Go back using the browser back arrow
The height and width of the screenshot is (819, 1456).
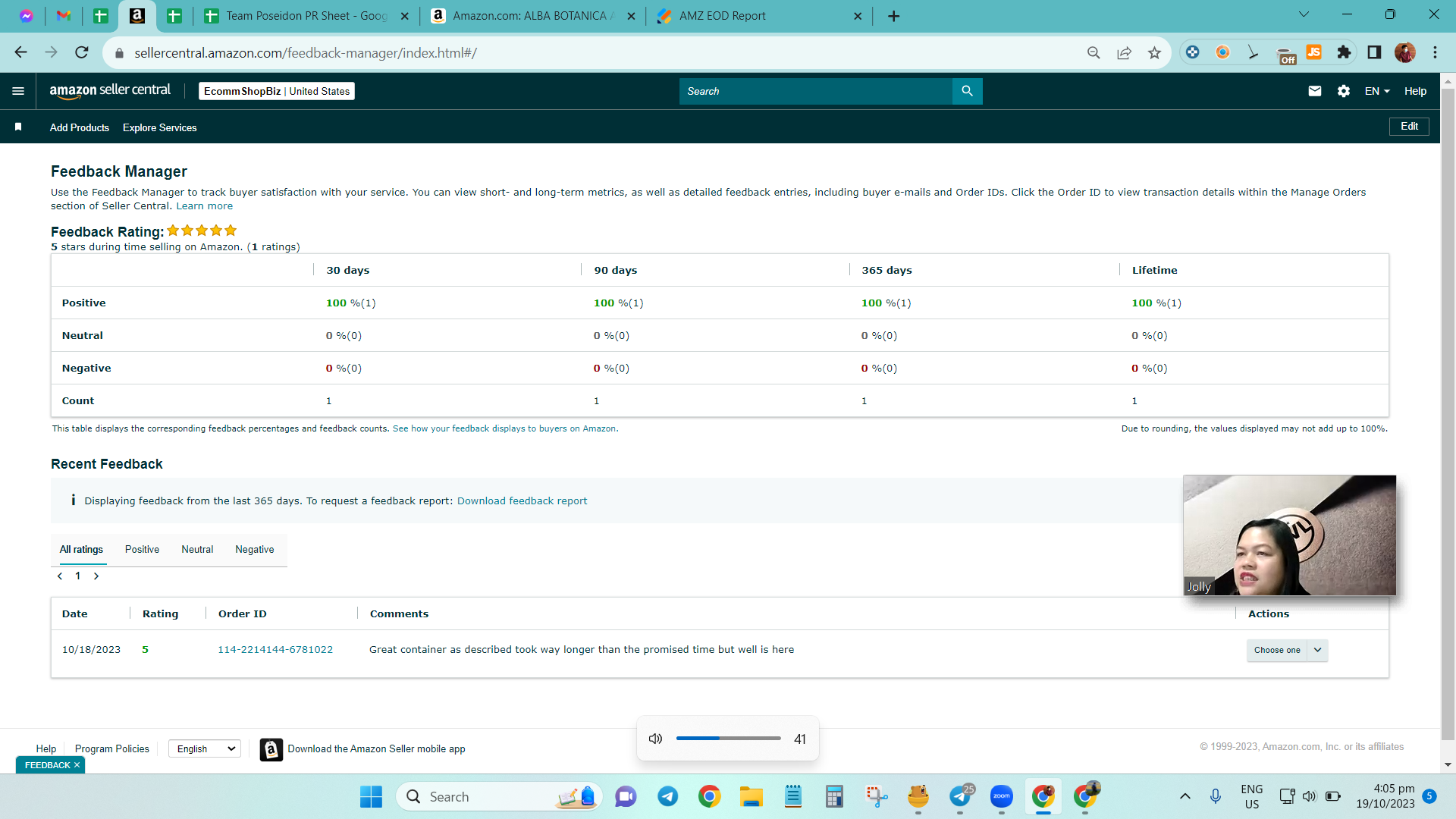pyautogui.click(x=20, y=52)
